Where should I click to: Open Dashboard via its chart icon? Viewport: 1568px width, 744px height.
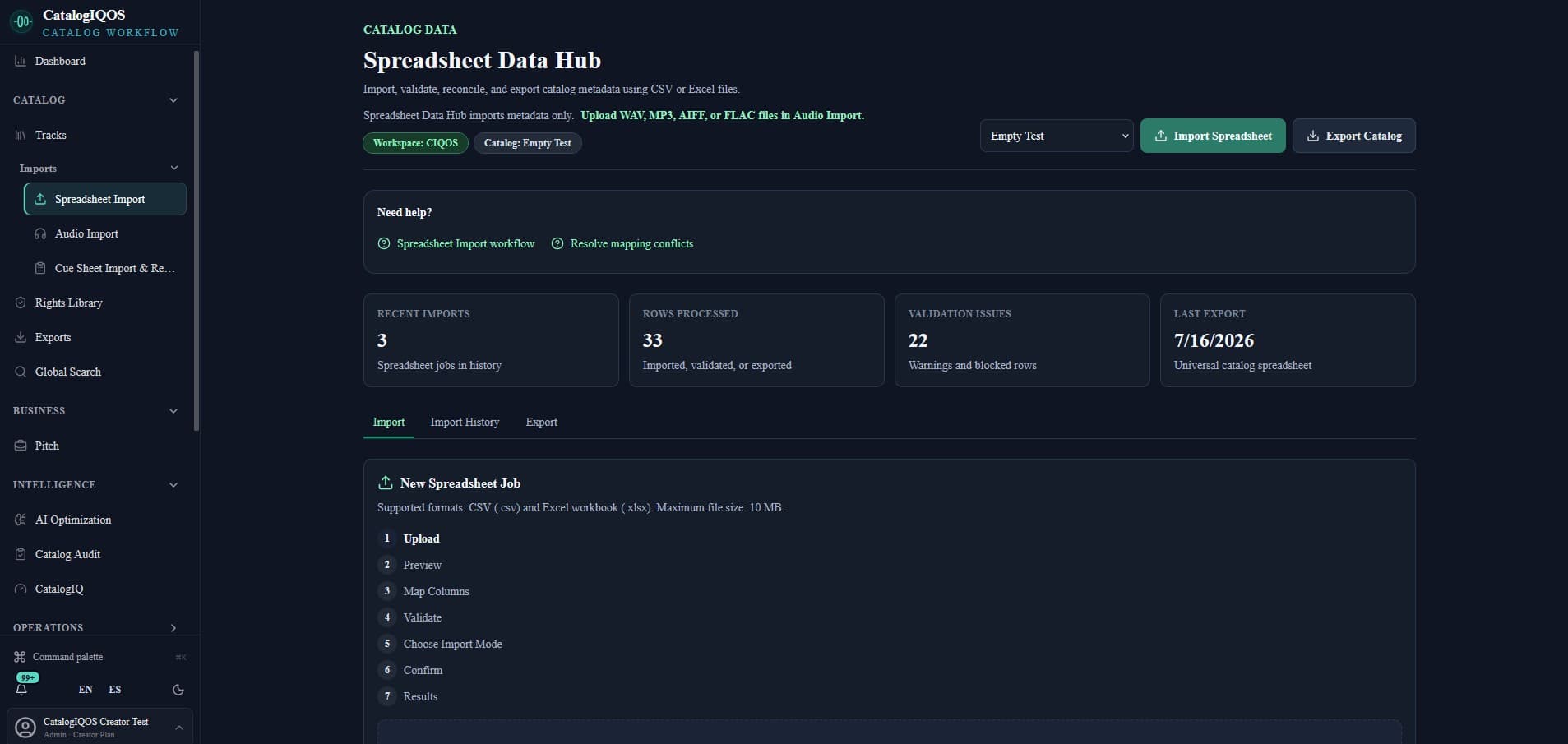21,62
